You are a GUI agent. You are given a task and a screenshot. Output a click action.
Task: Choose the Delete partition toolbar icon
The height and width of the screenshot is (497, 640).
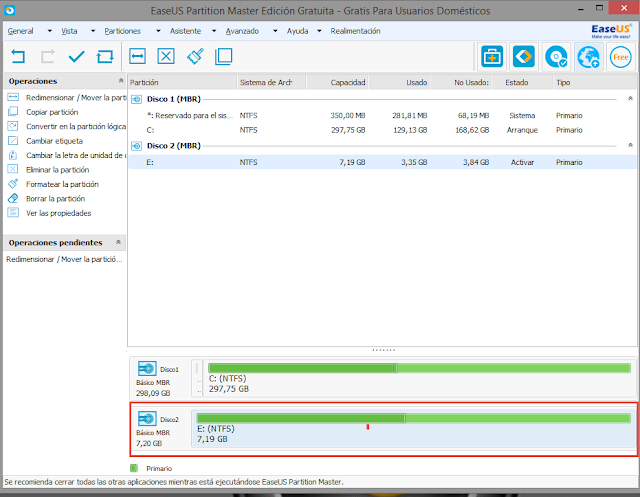[x=166, y=56]
